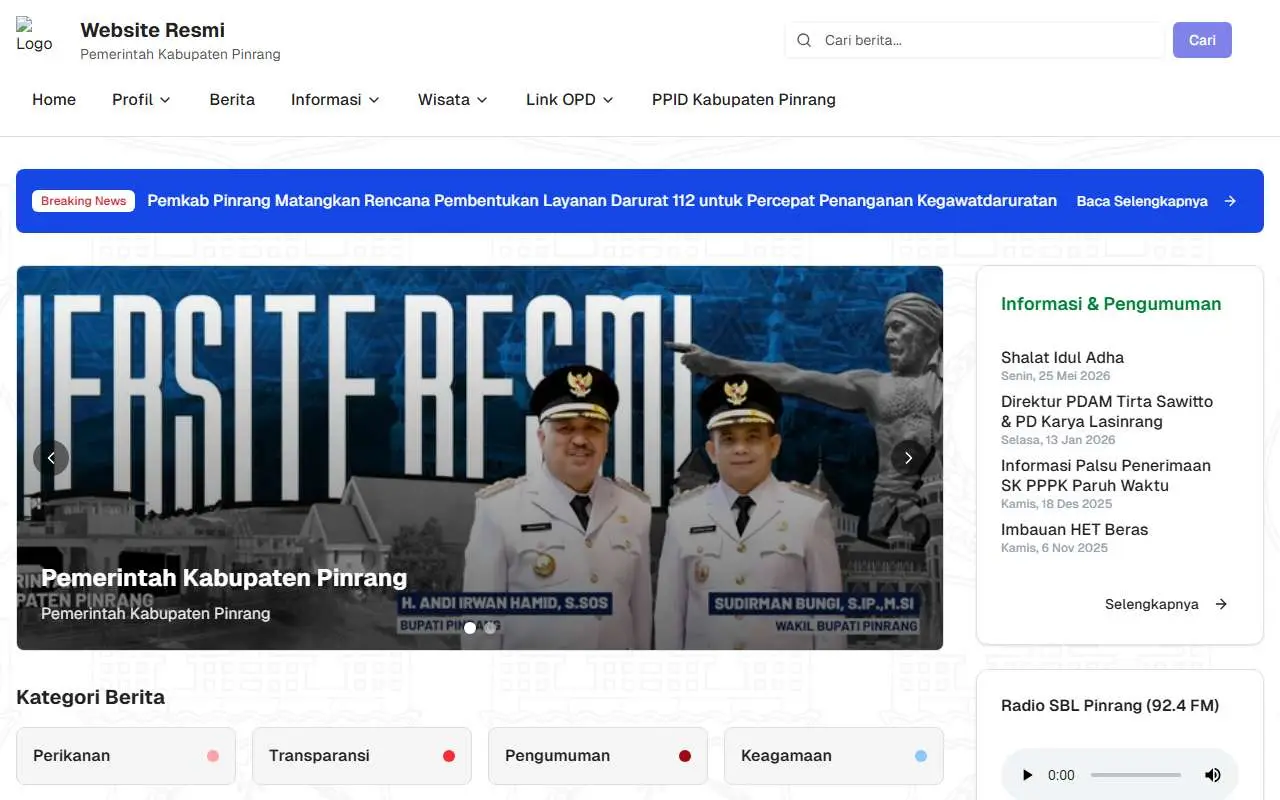The image size is (1280, 800).
Task: Expand the Informasi dropdown menu
Action: [x=336, y=99]
